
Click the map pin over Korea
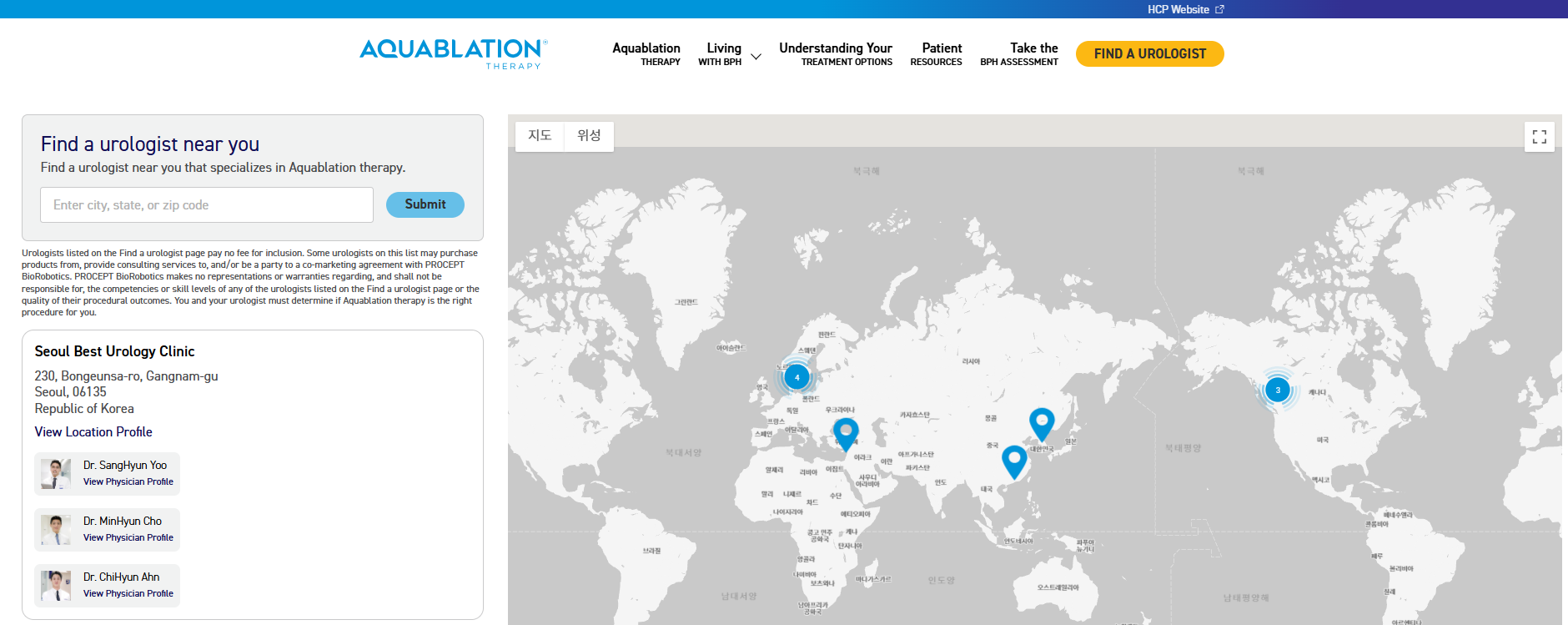point(1042,424)
